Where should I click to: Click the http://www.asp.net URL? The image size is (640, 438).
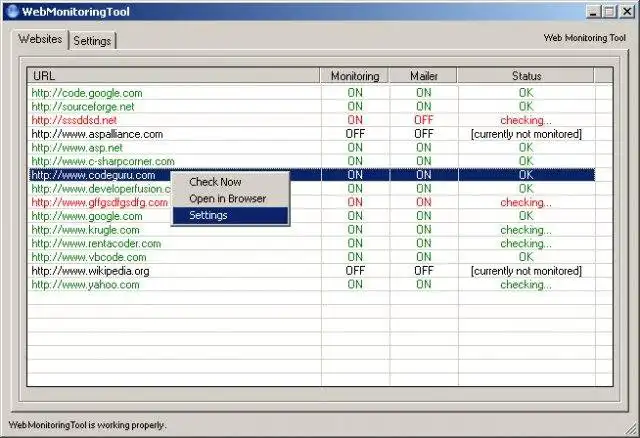[x=77, y=148]
